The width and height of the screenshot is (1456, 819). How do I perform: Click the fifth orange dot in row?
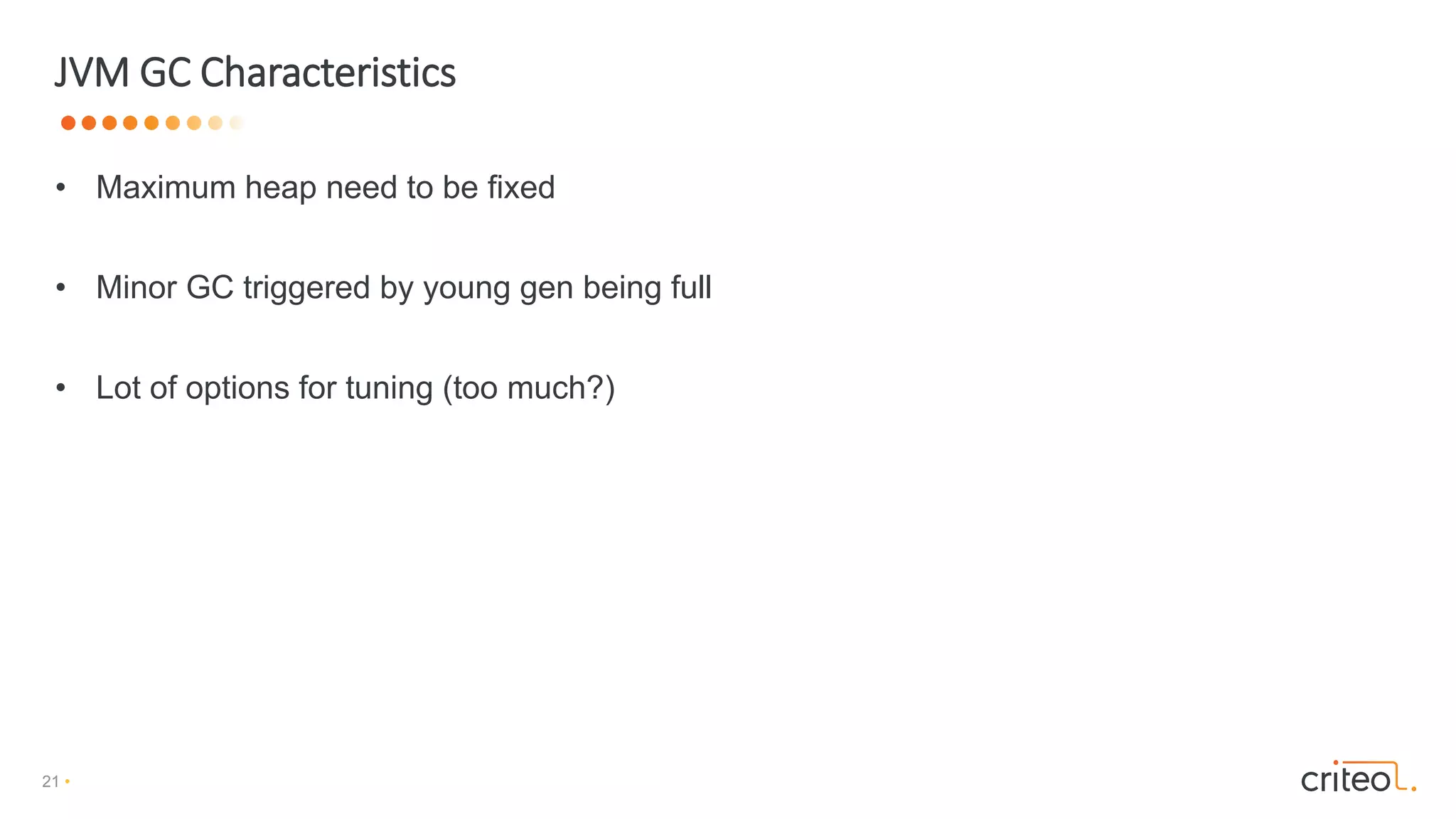point(151,123)
